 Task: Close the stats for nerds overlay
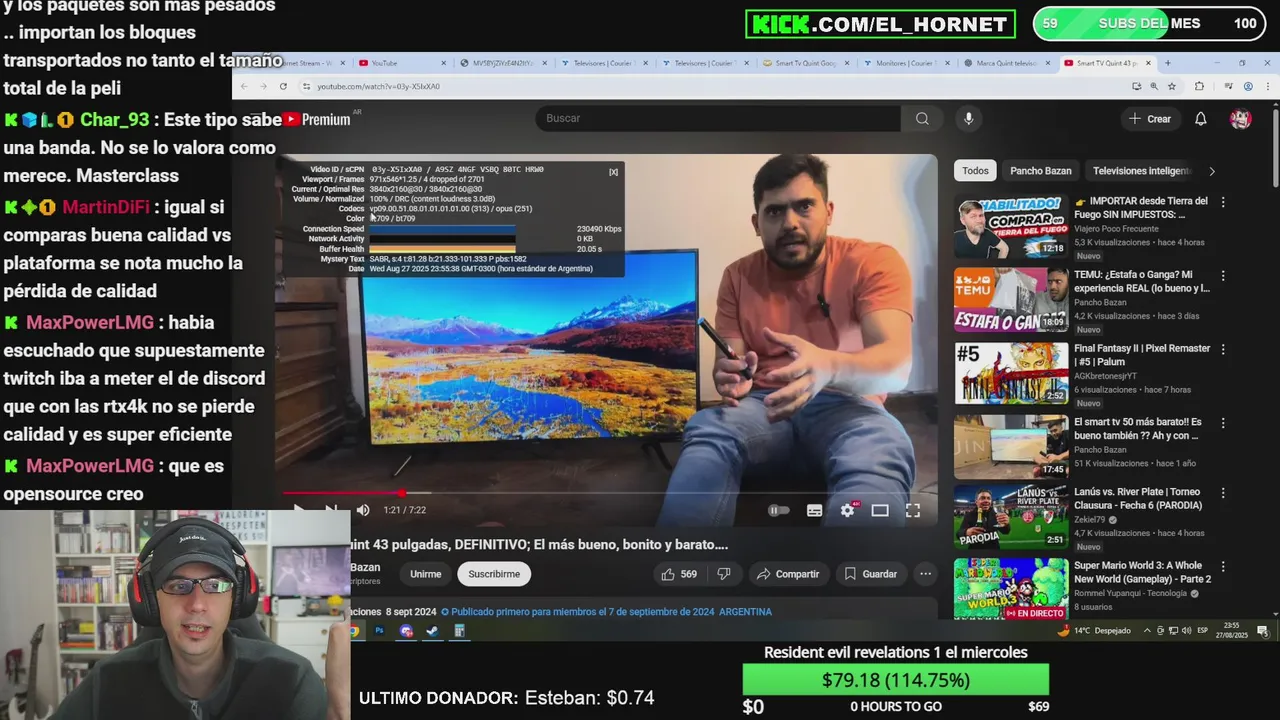click(x=613, y=172)
